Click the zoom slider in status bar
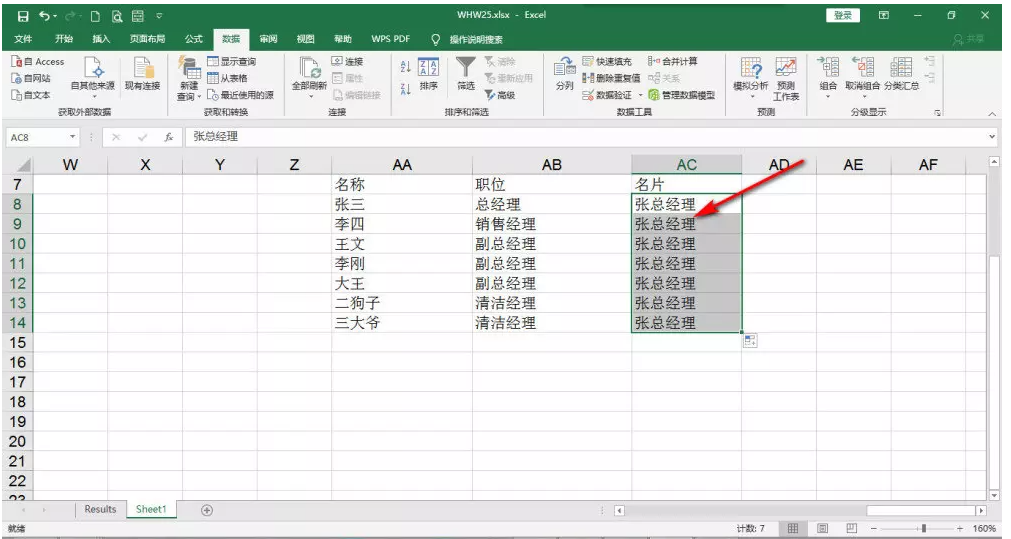The height and width of the screenshot is (539, 1011). pyautogui.click(x=923, y=527)
